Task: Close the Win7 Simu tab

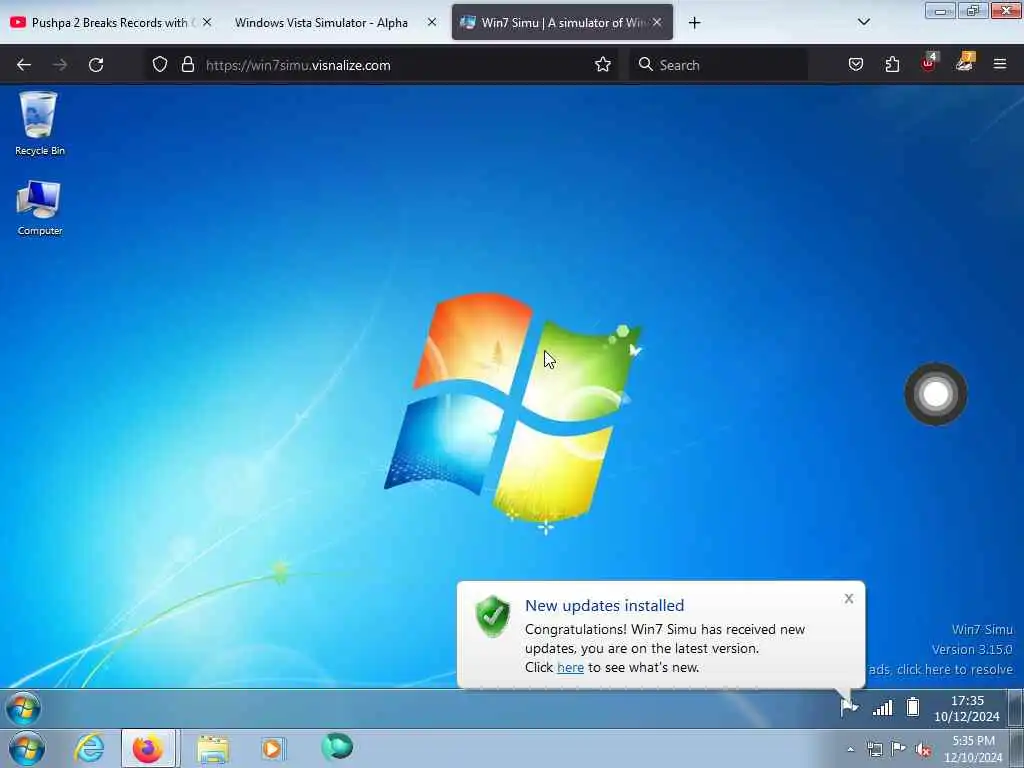Action: point(658,22)
